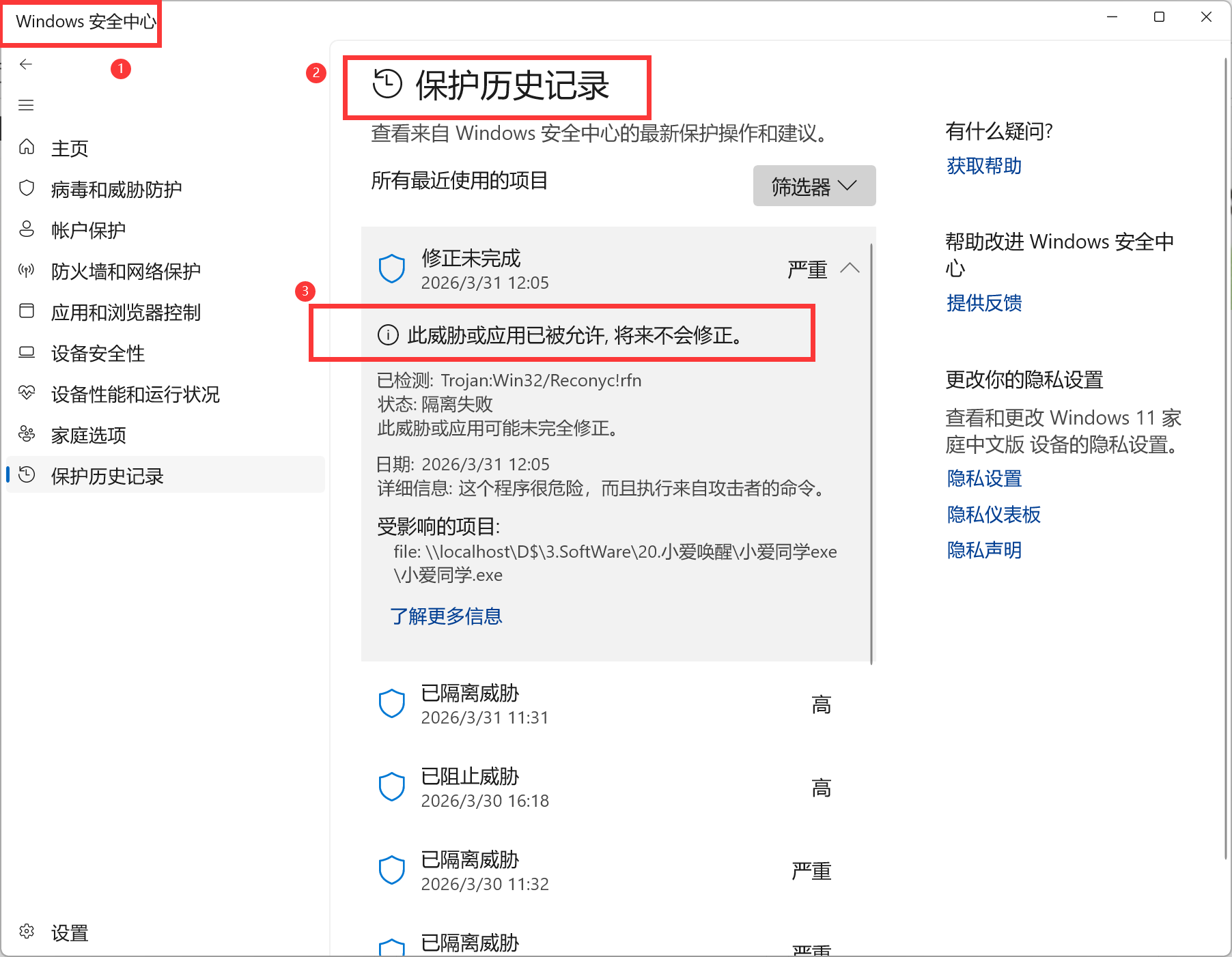
Task: Click the 保护历史记录 clock icon
Action: pyautogui.click(x=27, y=476)
